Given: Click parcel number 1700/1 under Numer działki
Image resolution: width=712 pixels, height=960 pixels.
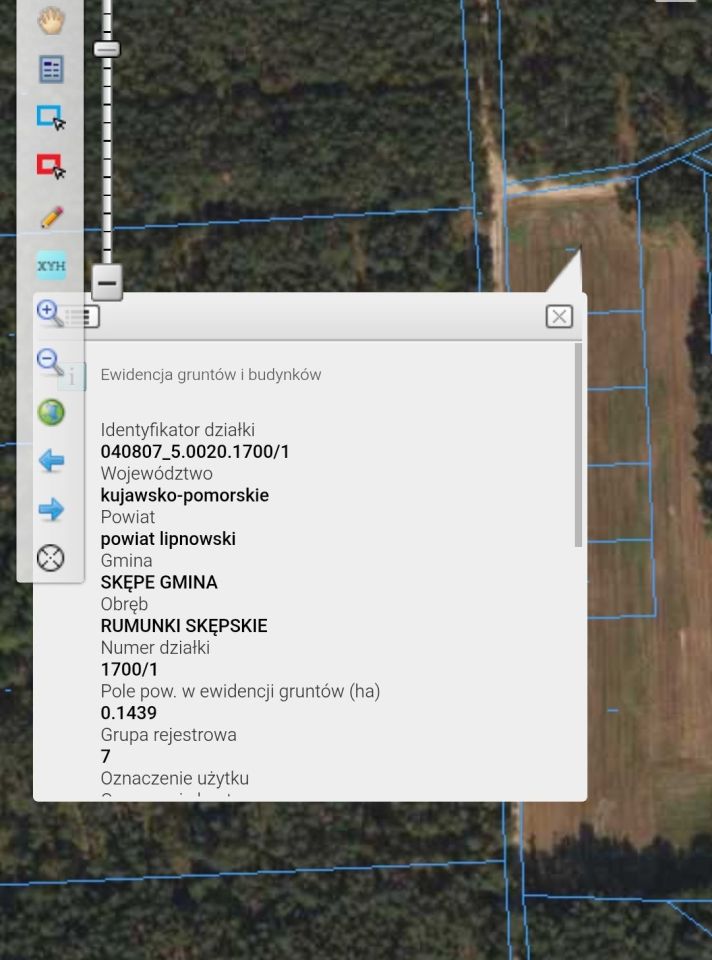Looking at the screenshot, I should pyautogui.click(x=129, y=669).
